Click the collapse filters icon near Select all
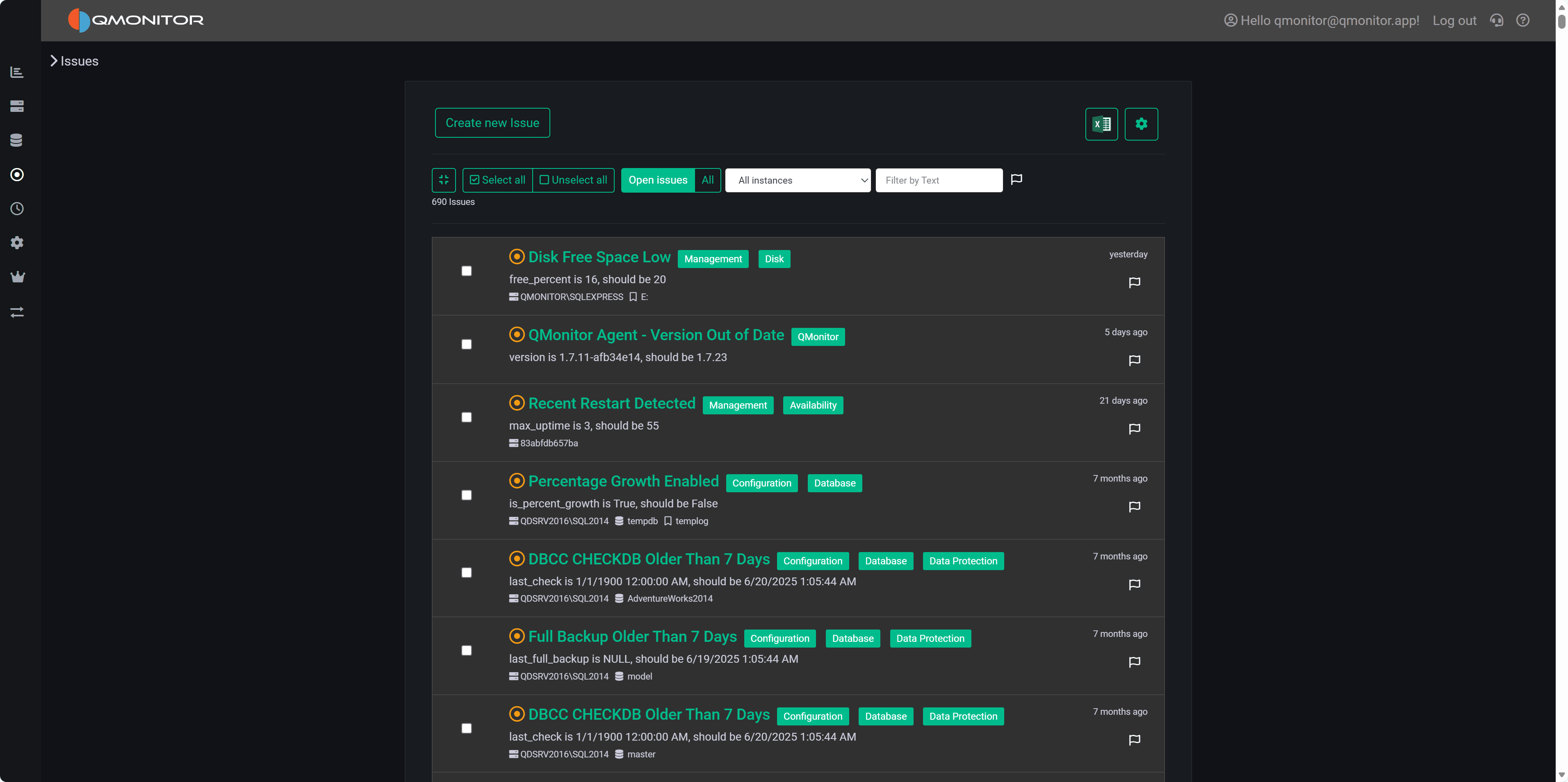 tap(444, 180)
